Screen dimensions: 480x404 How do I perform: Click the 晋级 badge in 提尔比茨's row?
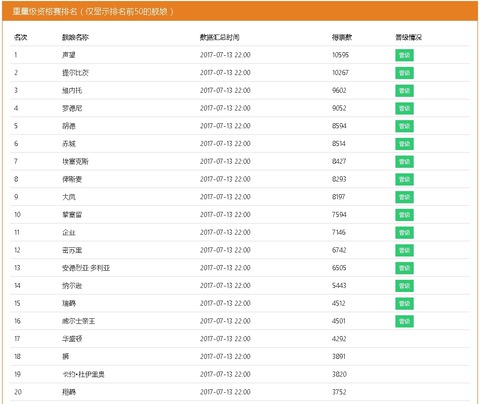click(x=404, y=73)
